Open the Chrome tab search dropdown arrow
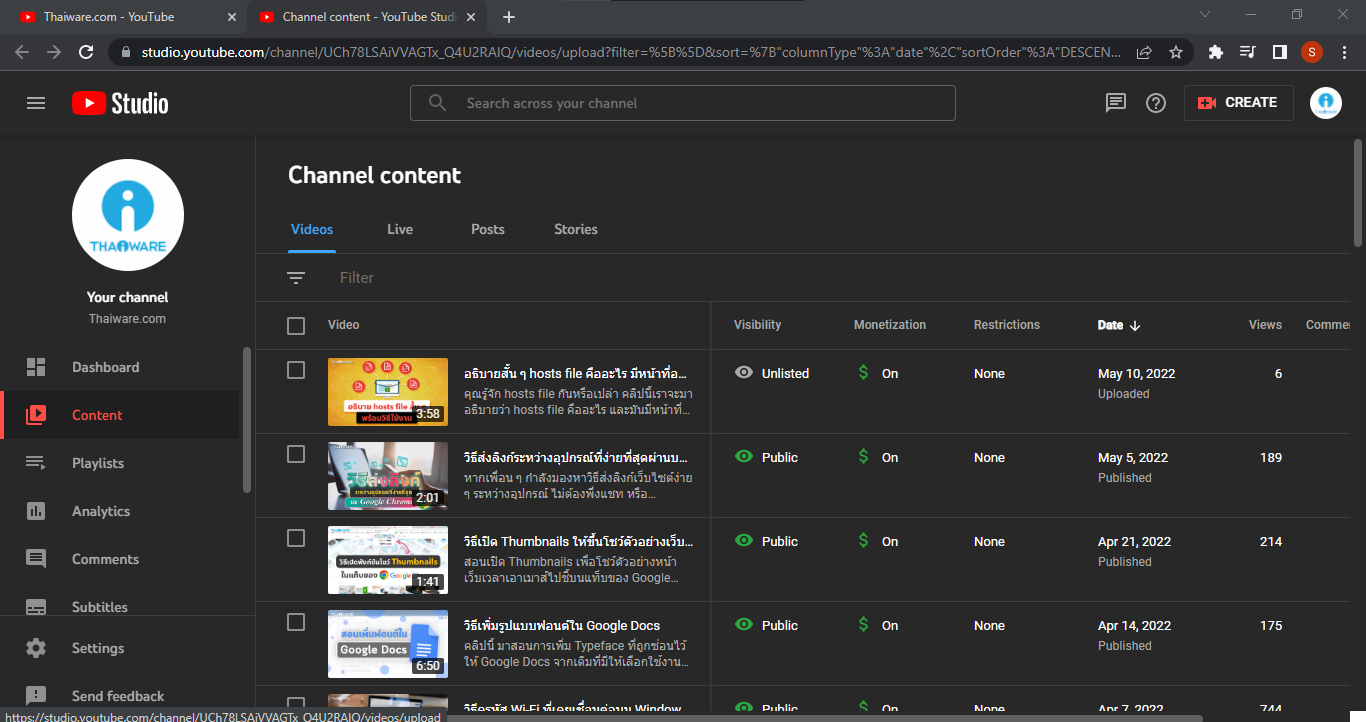The height and width of the screenshot is (722, 1366). [1205, 15]
